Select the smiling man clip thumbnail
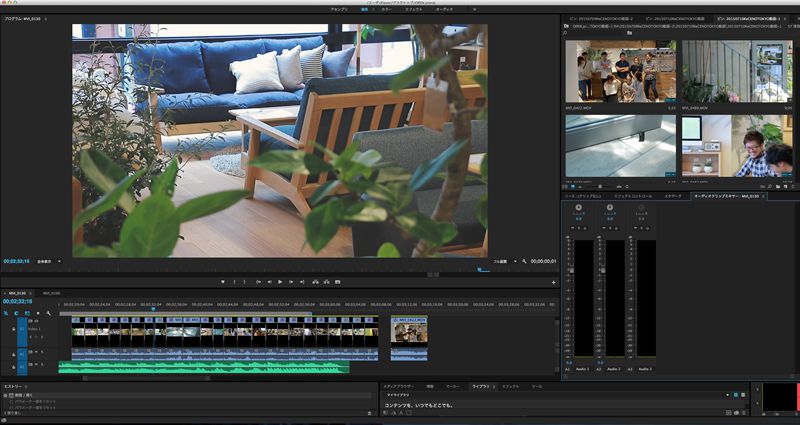Screen dimensions: 800x425 tap(737, 146)
